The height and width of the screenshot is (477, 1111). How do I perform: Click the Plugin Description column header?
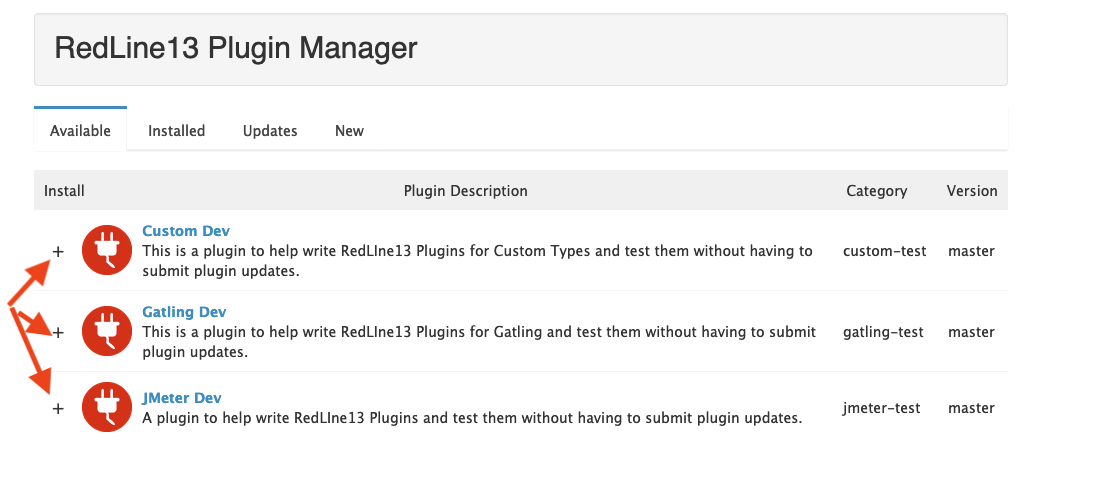(466, 191)
